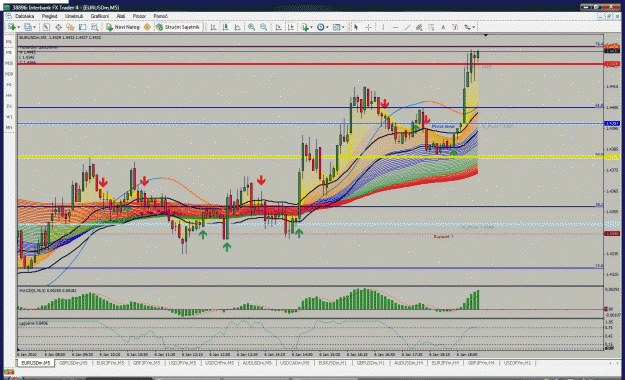
Task: Select the trendline drawing tool
Action: click(407, 27)
